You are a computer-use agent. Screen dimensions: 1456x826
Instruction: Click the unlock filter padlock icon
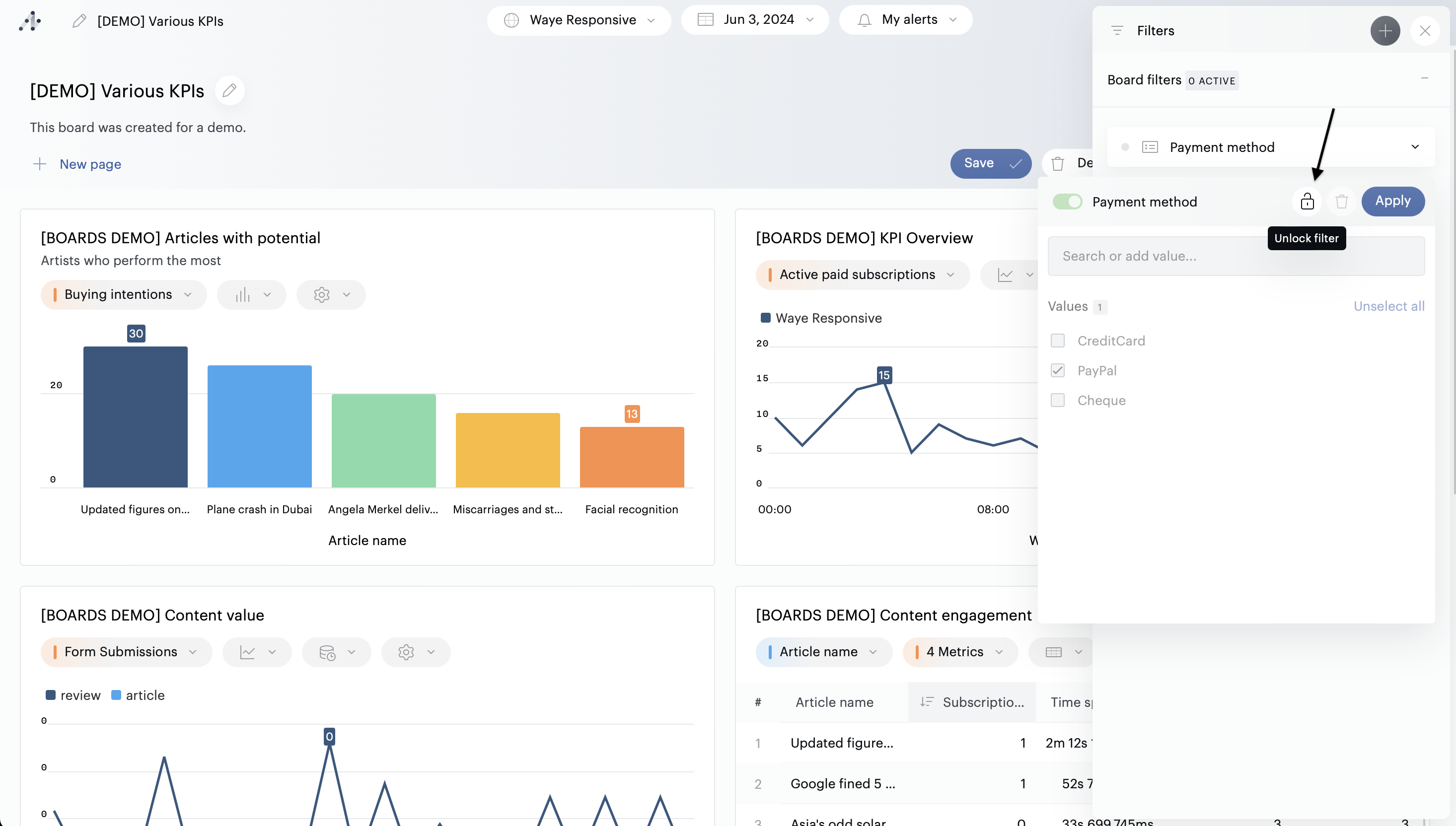tap(1307, 202)
